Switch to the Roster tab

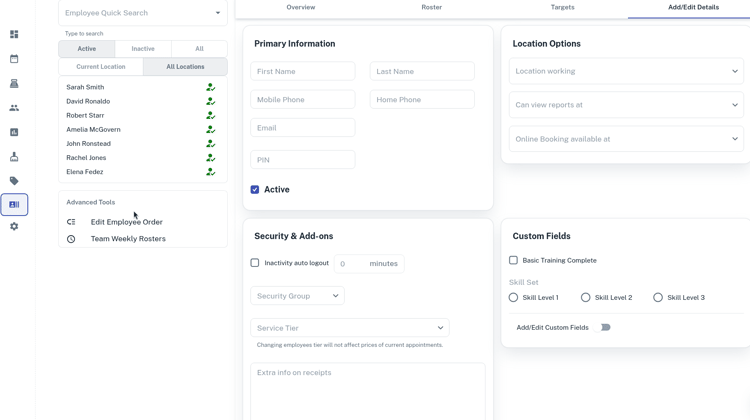[432, 7]
